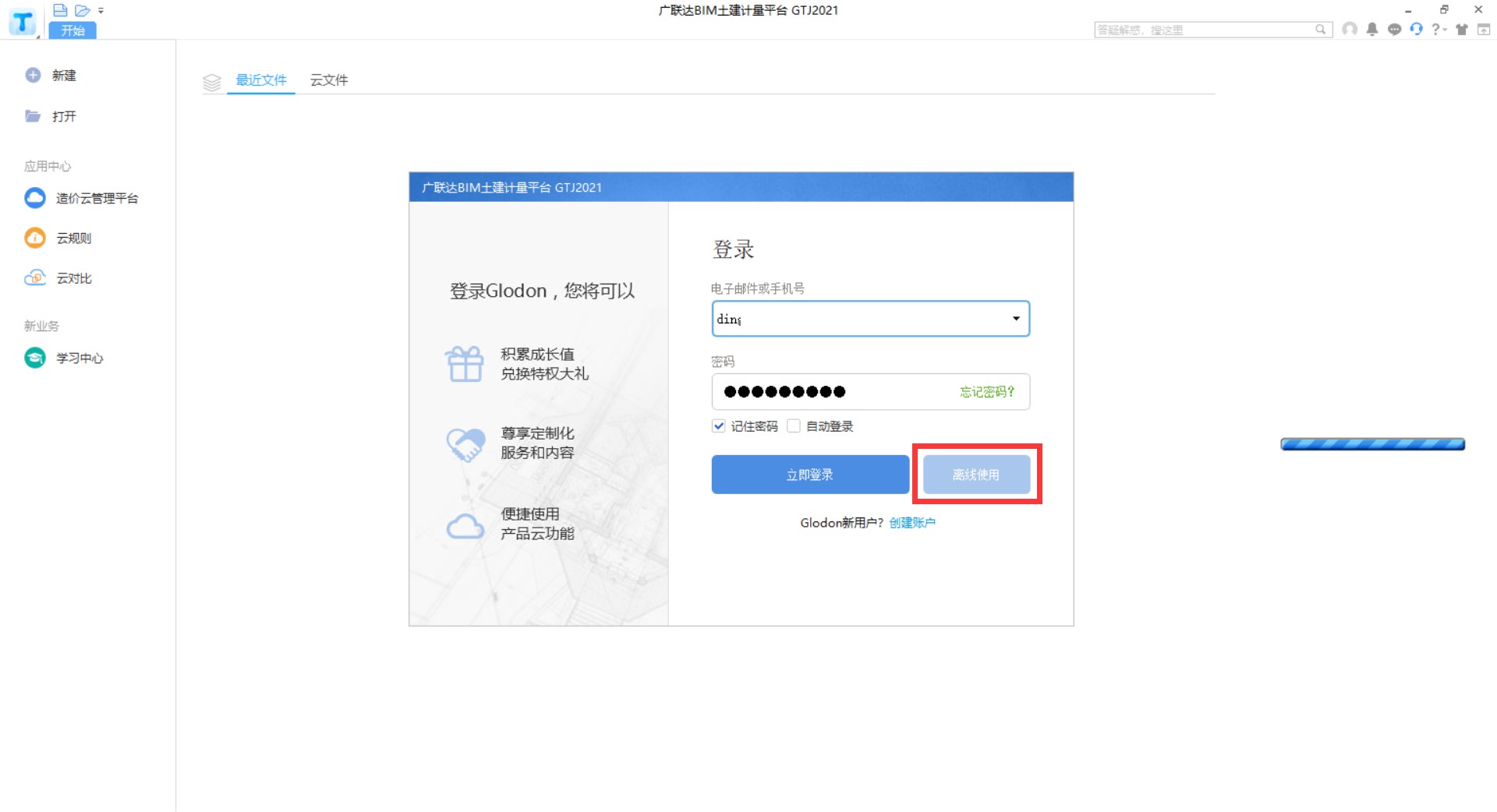Viewport: 1497px width, 812px height.
Task: Expand the account dropdown arrow
Action: [1016, 319]
